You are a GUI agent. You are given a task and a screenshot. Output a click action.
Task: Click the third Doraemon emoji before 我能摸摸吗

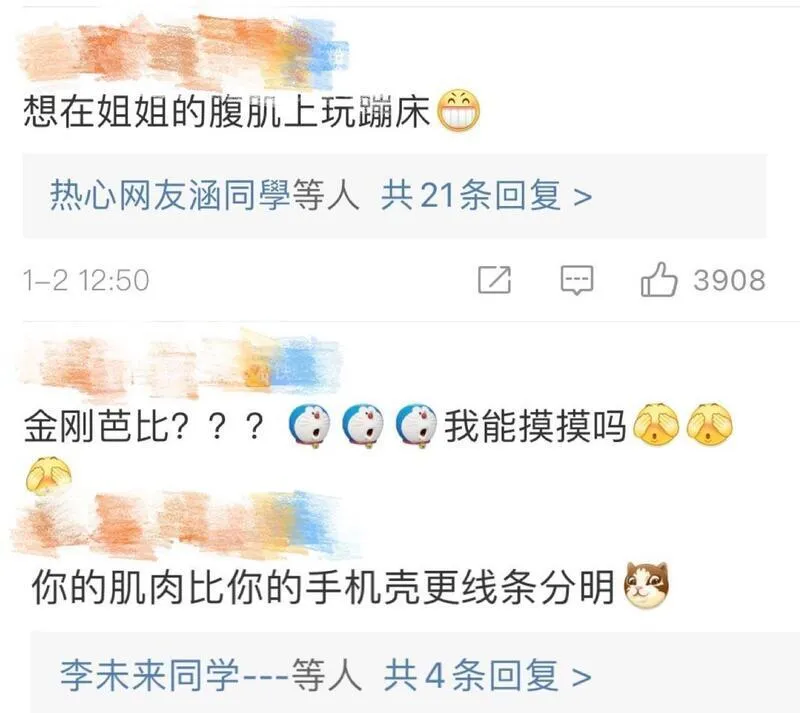pyautogui.click(x=416, y=427)
